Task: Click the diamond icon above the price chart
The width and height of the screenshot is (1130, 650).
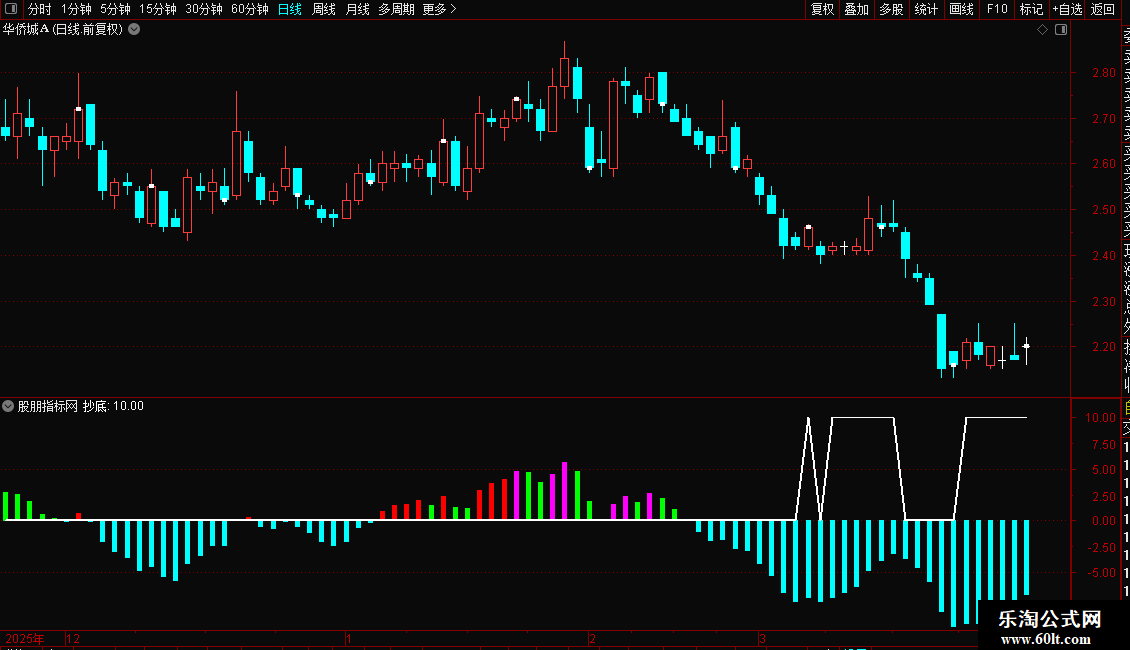Action: (x=1042, y=30)
